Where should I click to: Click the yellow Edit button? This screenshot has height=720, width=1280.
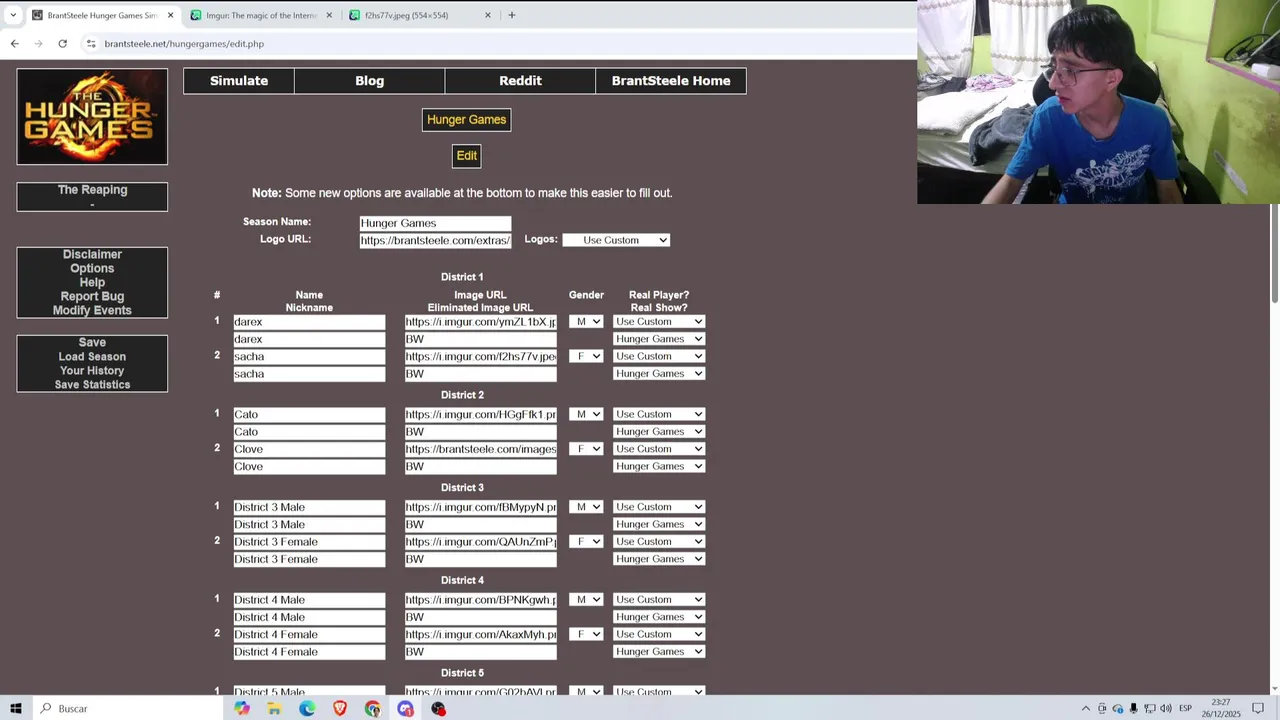(x=467, y=156)
